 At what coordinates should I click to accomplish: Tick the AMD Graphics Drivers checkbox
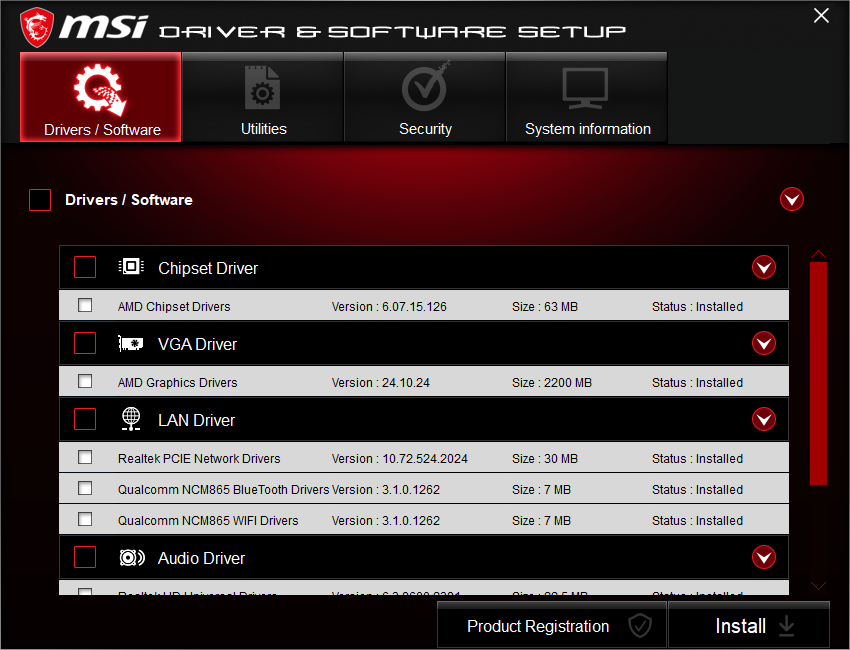pyautogui.click(x=85, y=381)
